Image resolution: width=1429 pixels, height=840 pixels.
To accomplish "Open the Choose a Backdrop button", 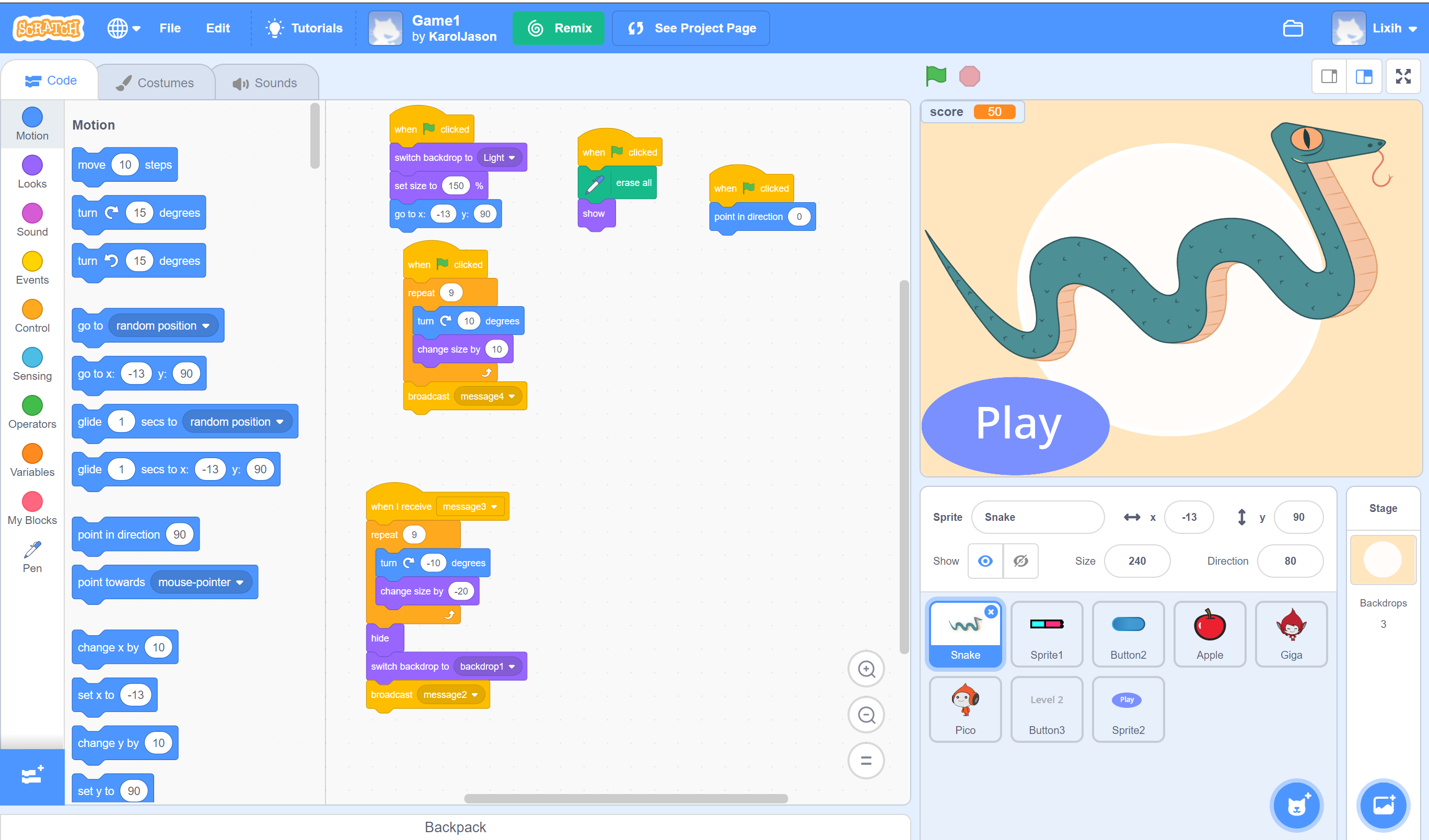I will coord(1382,805).
